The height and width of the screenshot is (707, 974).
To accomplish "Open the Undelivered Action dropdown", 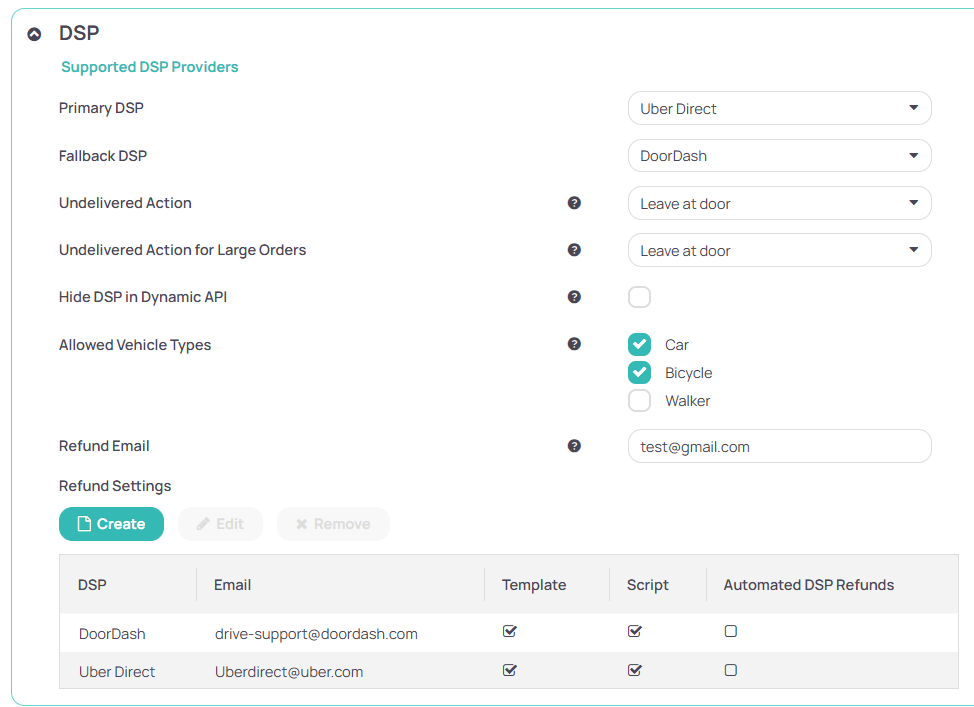I will [x=779, y=202].
